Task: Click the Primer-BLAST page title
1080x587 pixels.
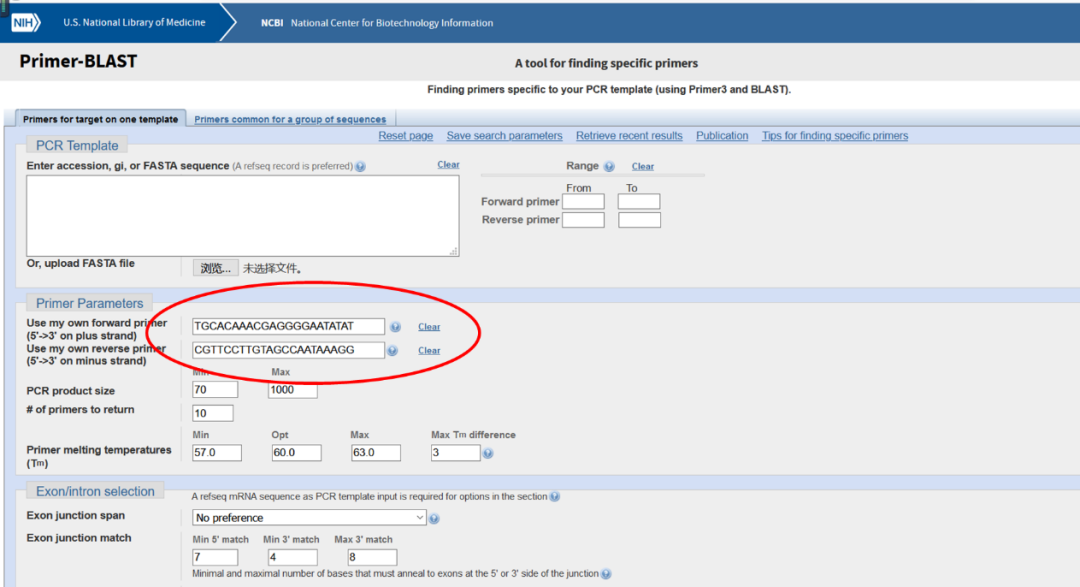Action: (x=79, y=61)
